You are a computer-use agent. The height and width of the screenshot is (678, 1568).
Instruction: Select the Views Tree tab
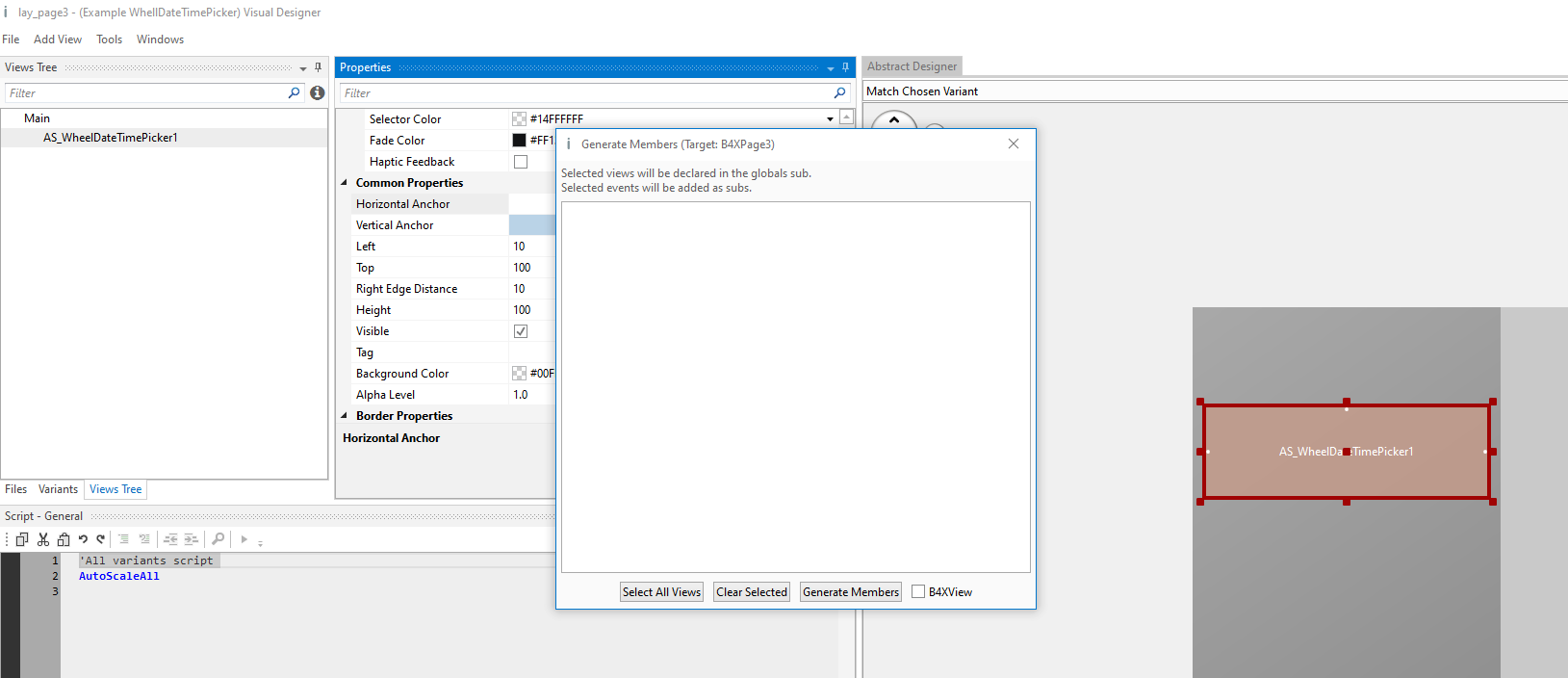pyautogui.click(x=116, y=489)
